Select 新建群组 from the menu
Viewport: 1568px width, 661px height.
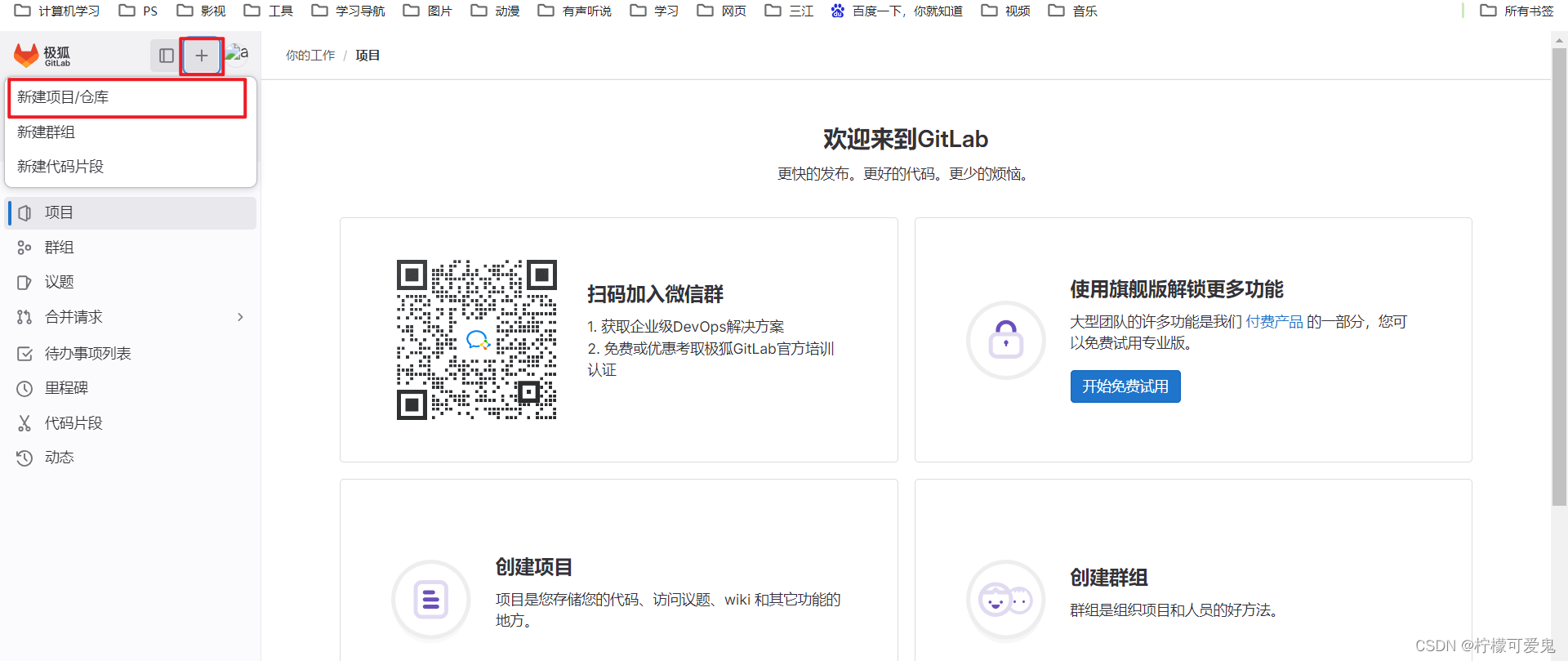point(131,132)
